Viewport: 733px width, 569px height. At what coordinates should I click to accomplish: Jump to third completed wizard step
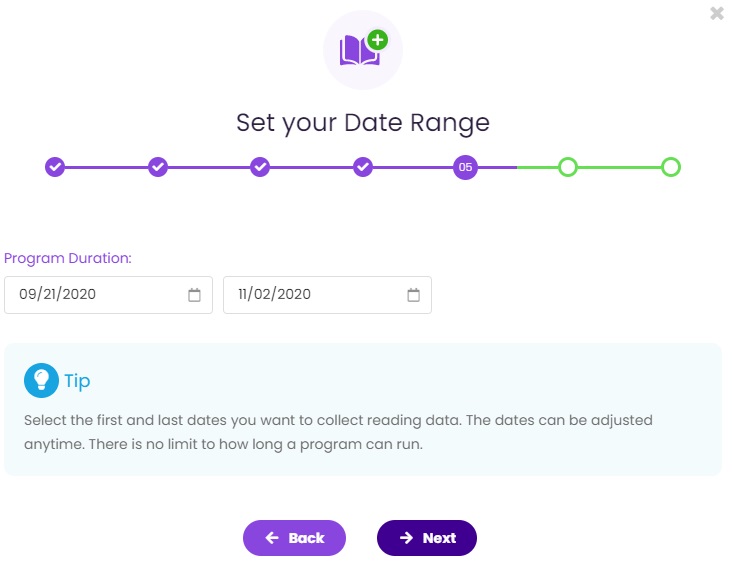coord(260,167)
